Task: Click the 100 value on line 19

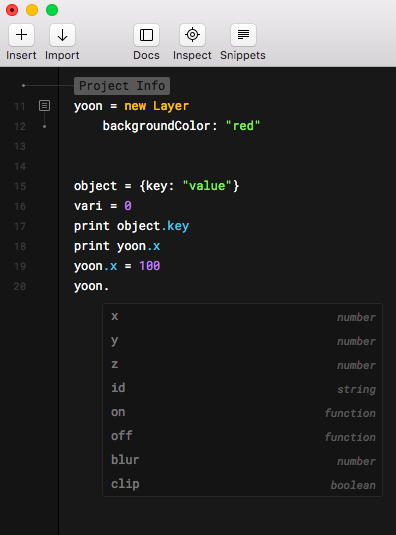Action: [149, 266]
